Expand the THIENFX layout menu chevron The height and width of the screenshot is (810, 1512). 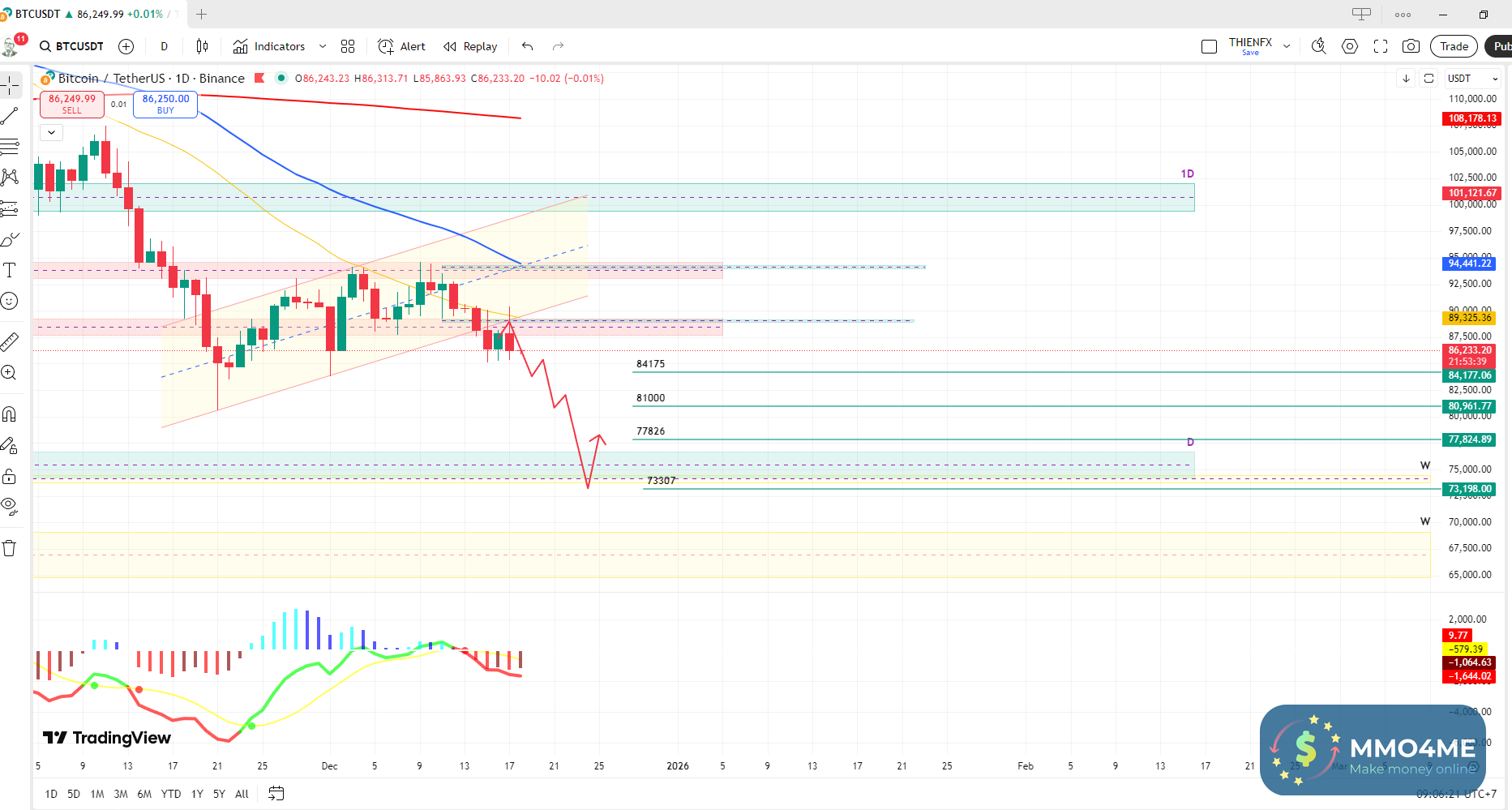(1287, 46)
